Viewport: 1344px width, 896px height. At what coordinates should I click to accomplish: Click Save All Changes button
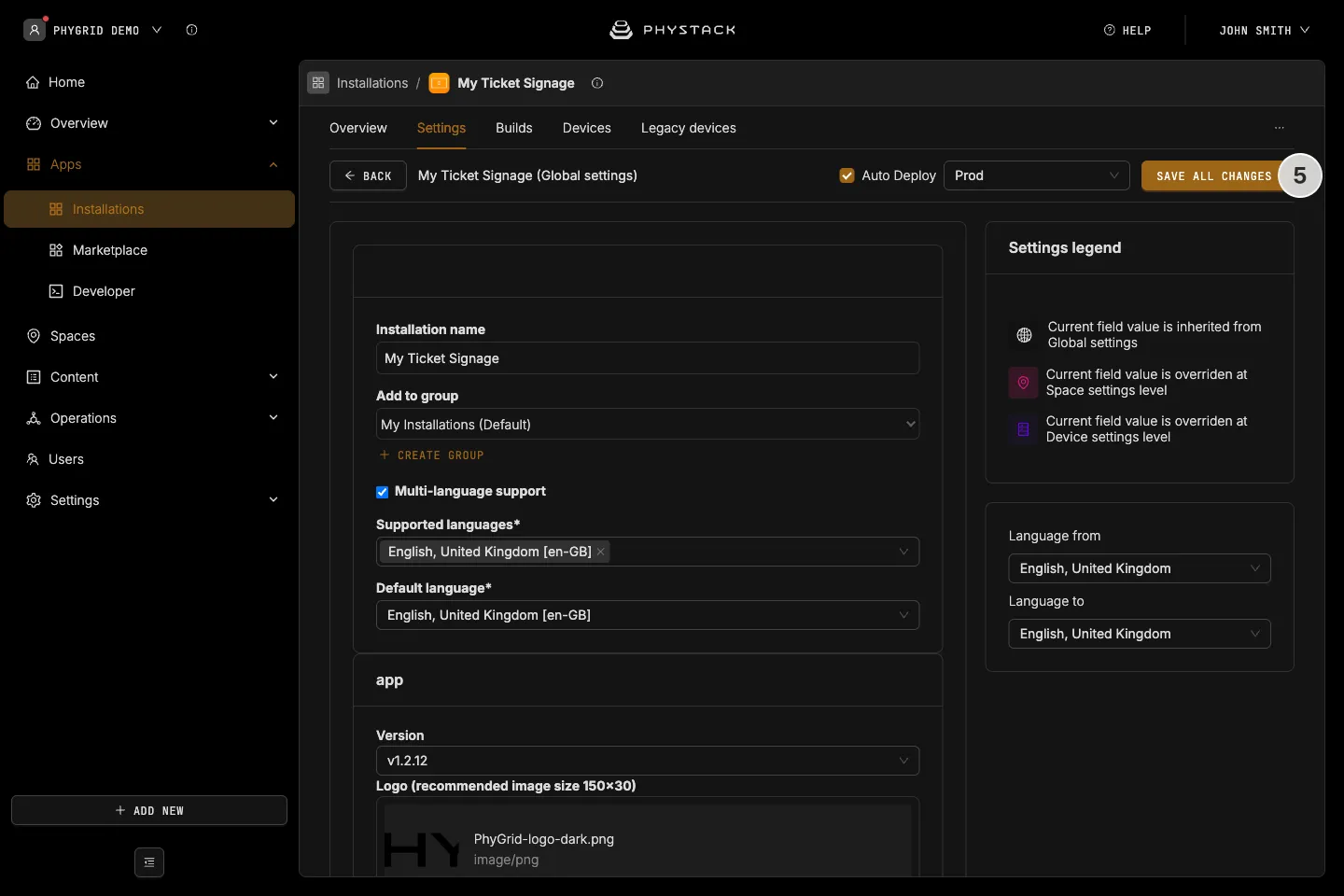[1213, 175]
